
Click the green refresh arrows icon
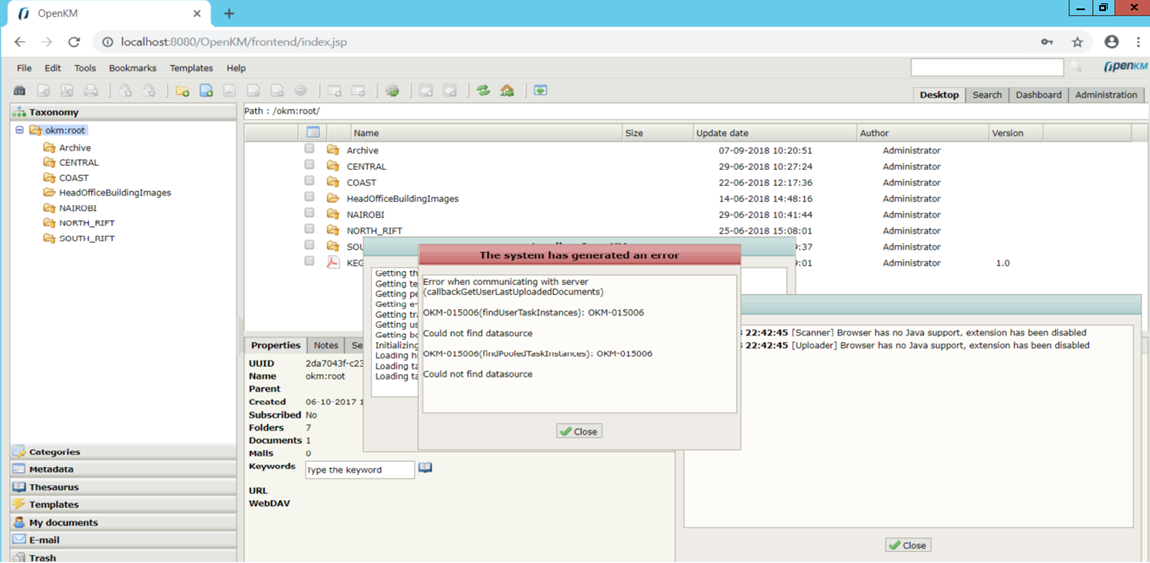[483, 91]
